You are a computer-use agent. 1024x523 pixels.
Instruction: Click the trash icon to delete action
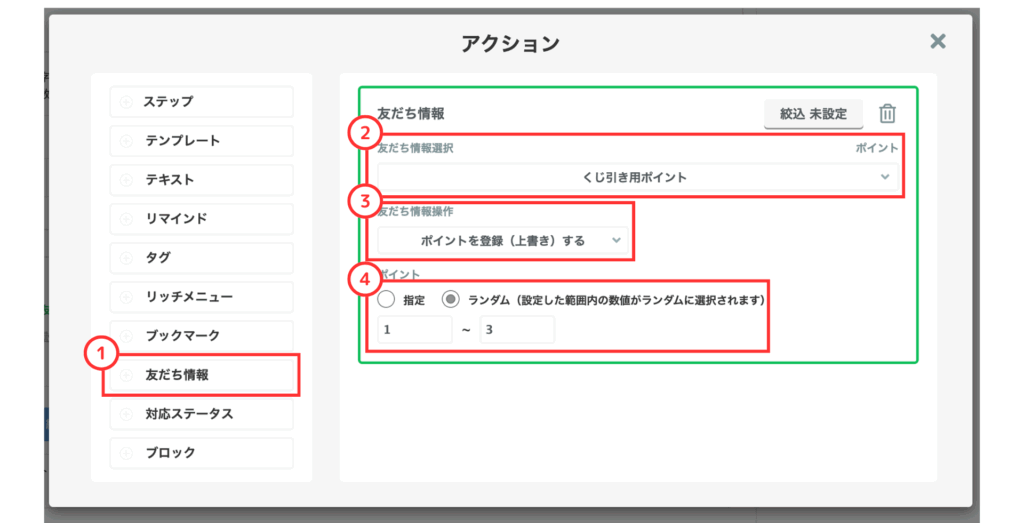887,114
